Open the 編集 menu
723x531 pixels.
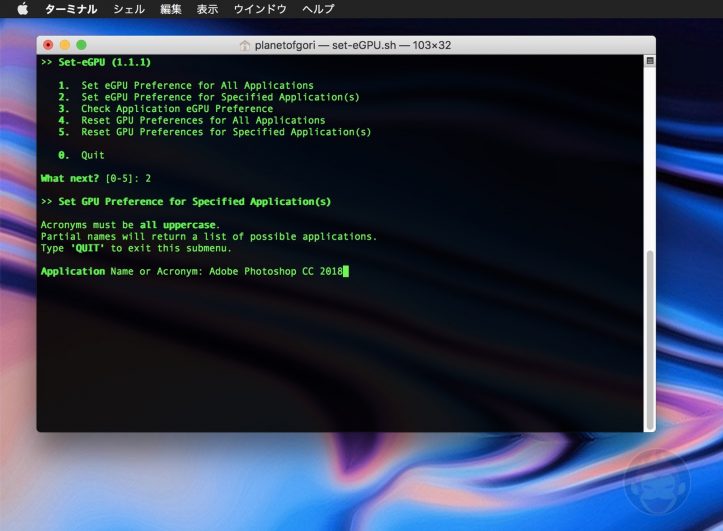coord(171,9)
